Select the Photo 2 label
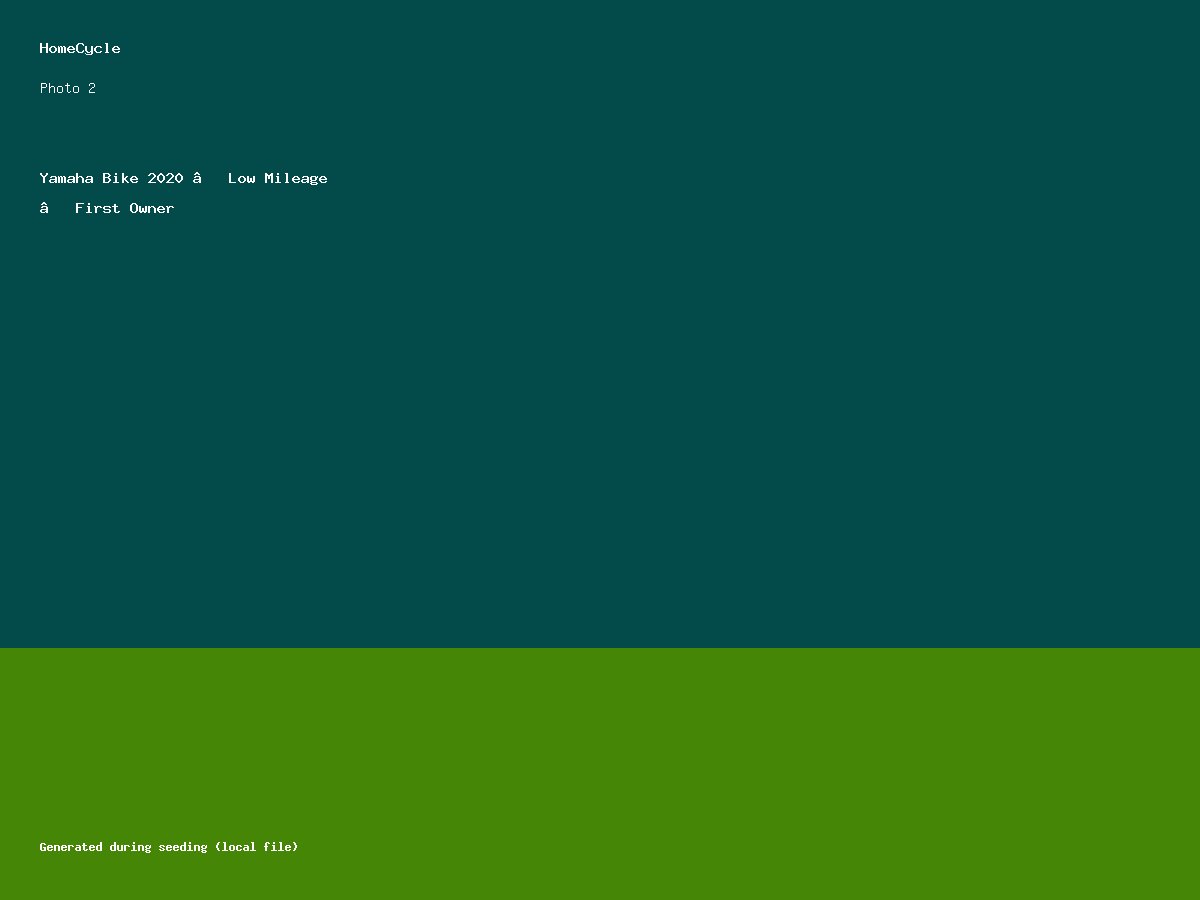 (67, 88)
